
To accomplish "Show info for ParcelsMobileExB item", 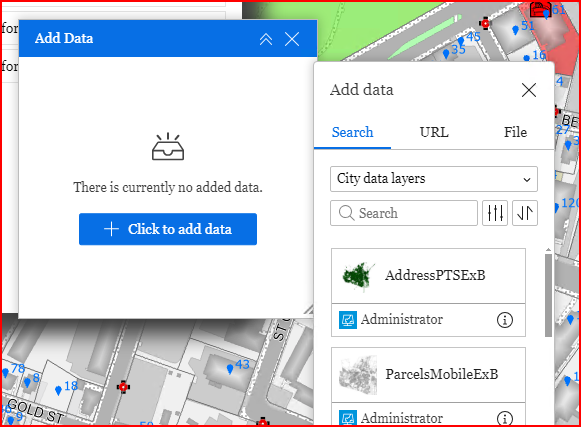I will 505,418.
